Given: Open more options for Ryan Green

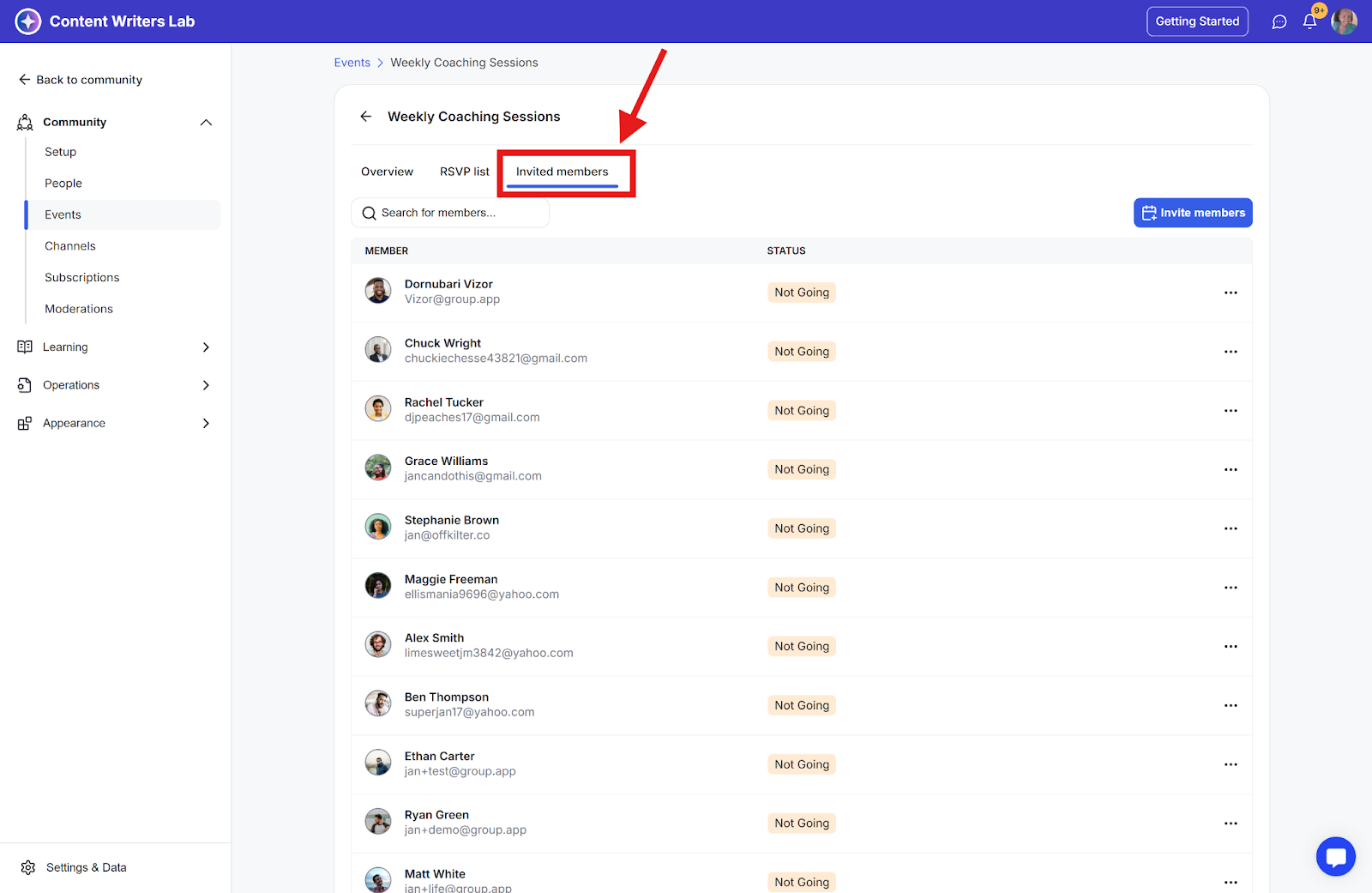Looking at the screenshot, I should (x=1231, y=824).
